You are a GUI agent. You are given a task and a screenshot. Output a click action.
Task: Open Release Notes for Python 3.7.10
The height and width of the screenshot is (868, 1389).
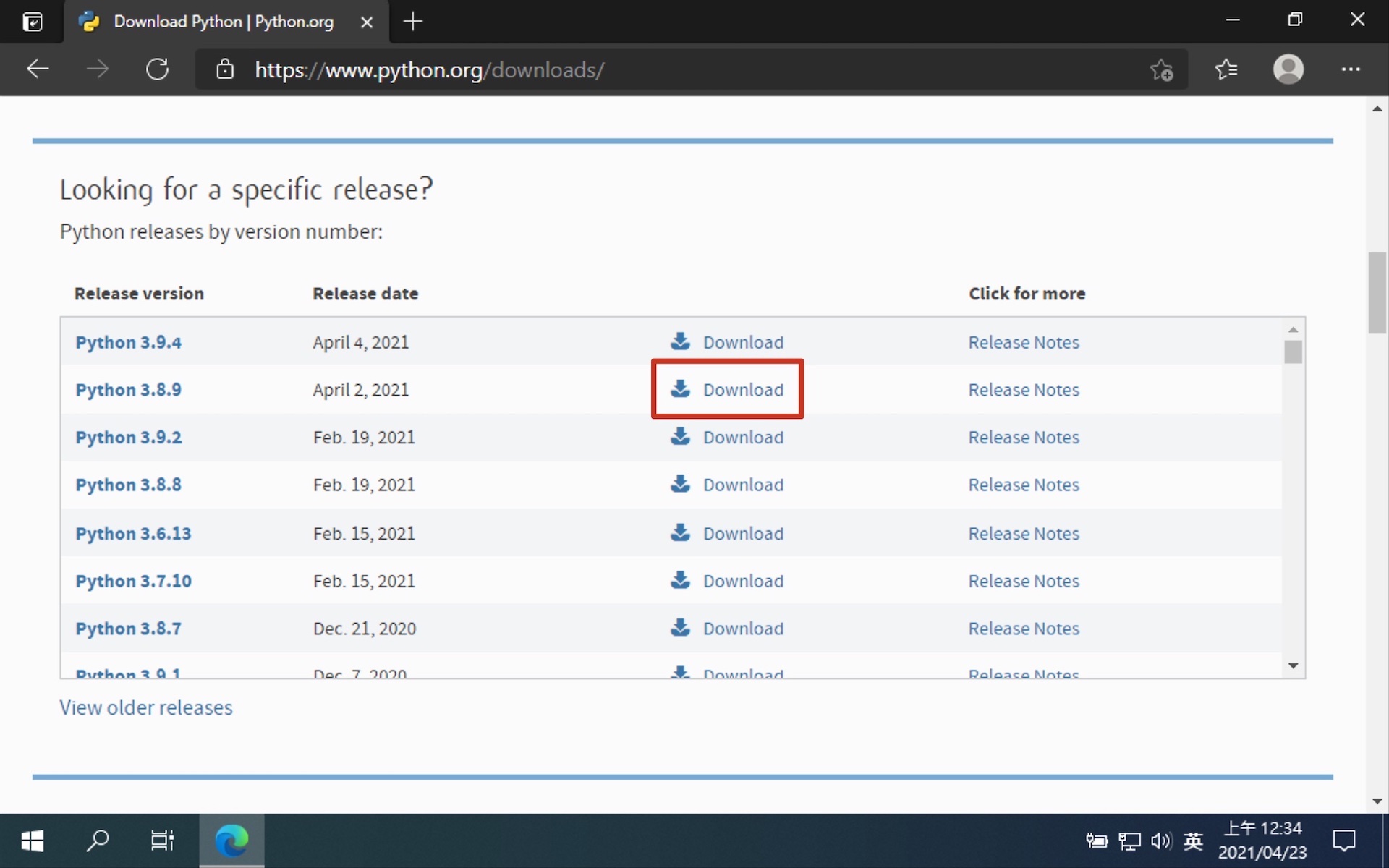click(x=1024, y=581)
